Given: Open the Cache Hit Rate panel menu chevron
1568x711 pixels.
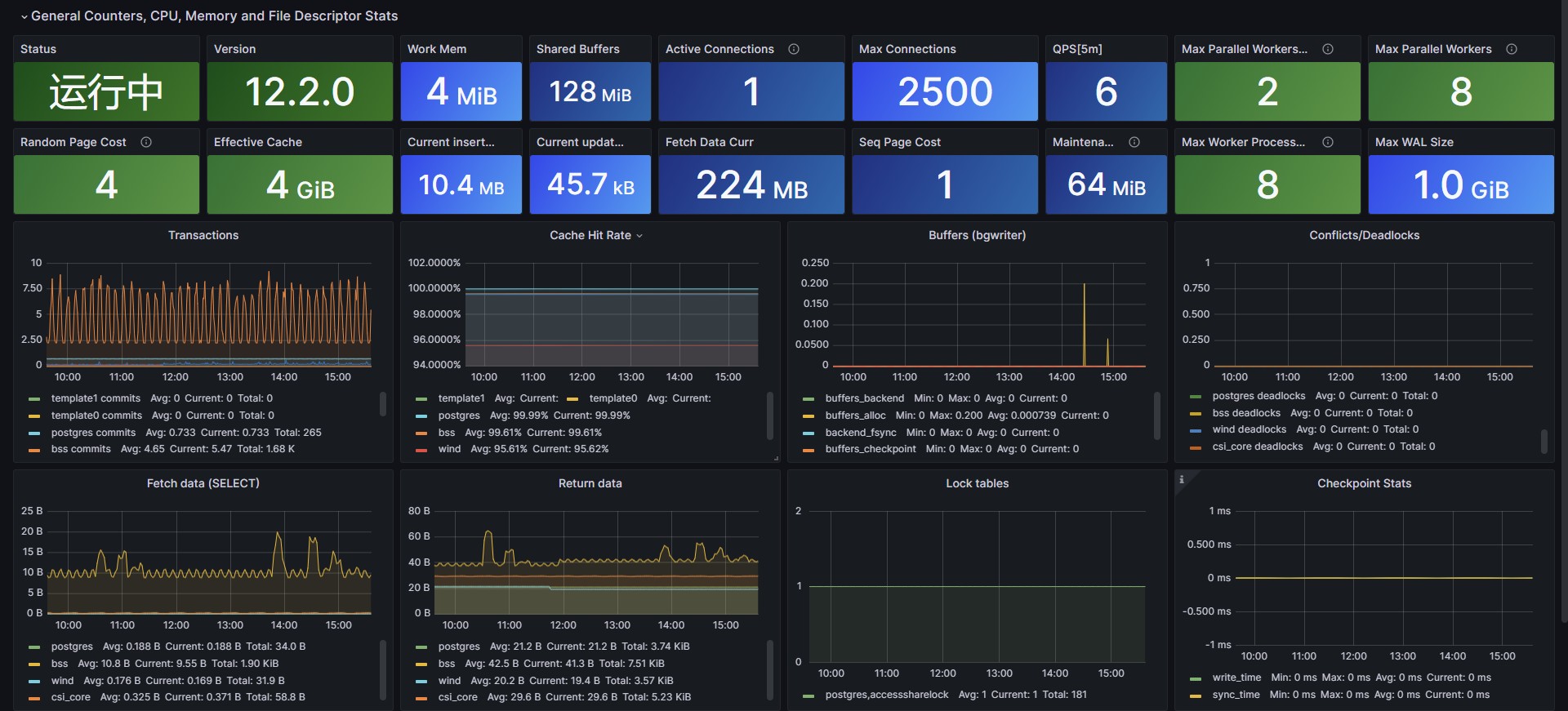Looking at the screenshot, I should [639, 236].
